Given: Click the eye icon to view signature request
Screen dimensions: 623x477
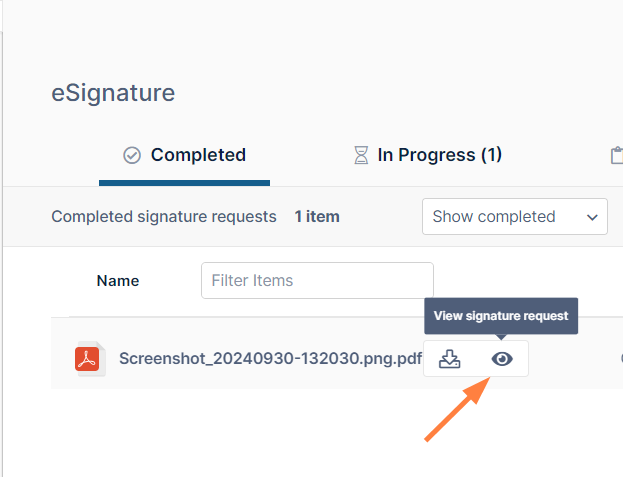Looking at the screenshot, I should coord(502,359).
